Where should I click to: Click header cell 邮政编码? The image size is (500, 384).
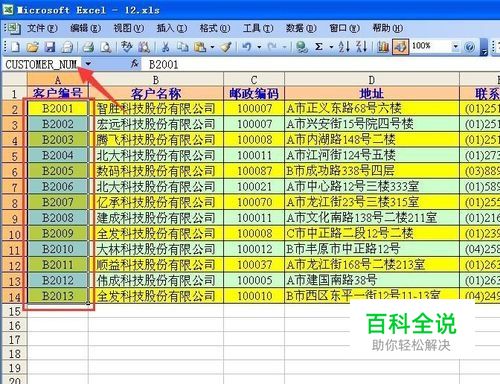coord(254,94)
